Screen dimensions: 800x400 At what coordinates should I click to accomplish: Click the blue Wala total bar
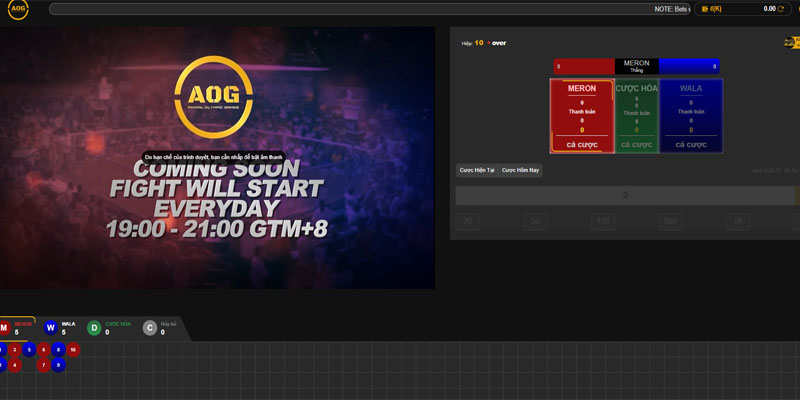pyautogui.click(x=689, y=66)
